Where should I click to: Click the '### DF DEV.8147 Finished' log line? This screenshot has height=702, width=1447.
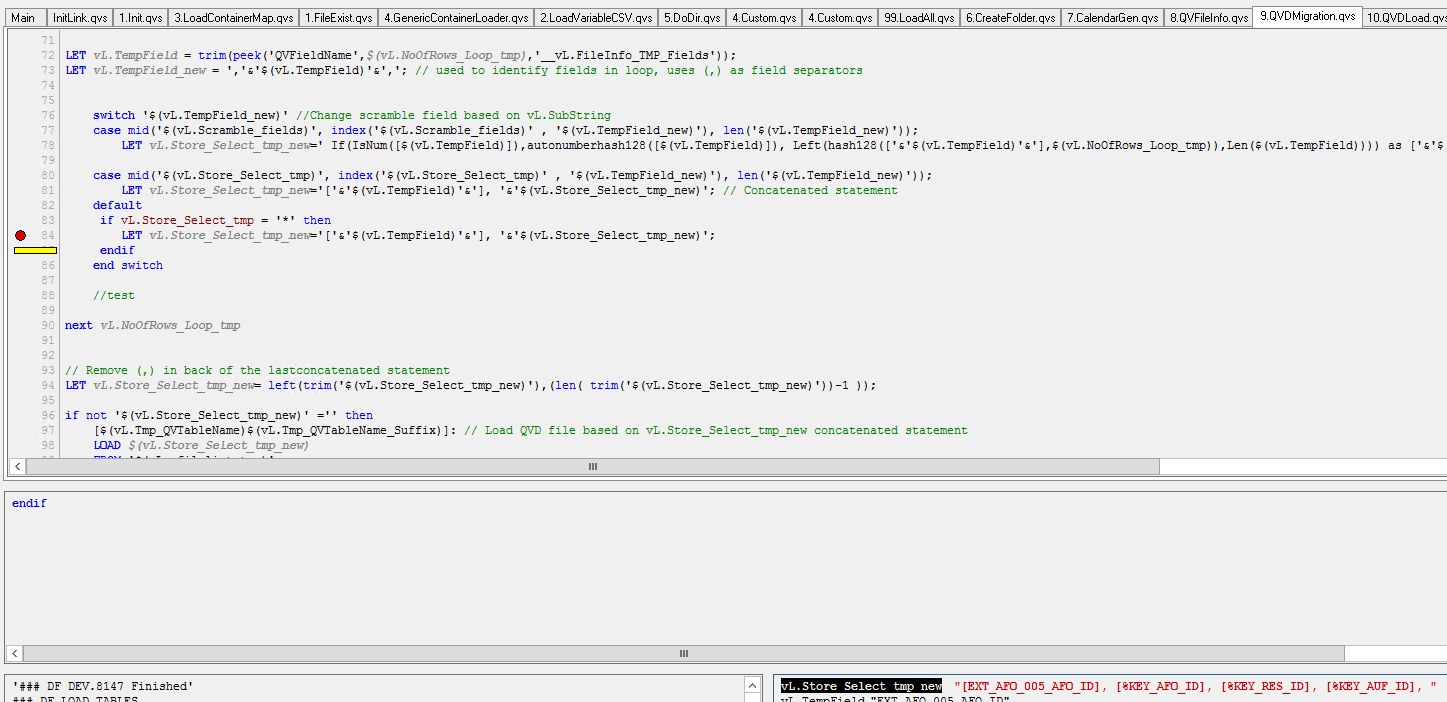(103, 686)
